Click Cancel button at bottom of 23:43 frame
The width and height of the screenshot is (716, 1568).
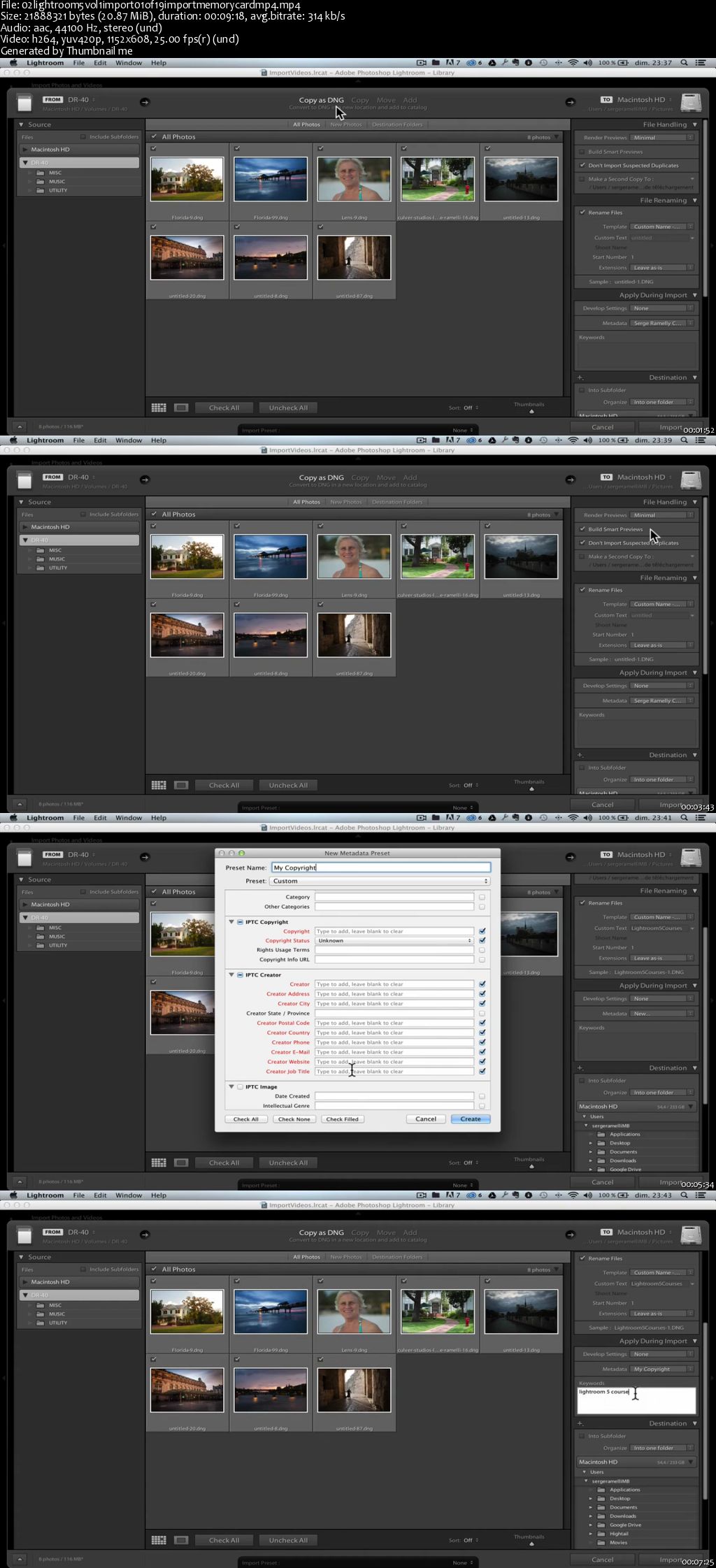coord(603,1560)
